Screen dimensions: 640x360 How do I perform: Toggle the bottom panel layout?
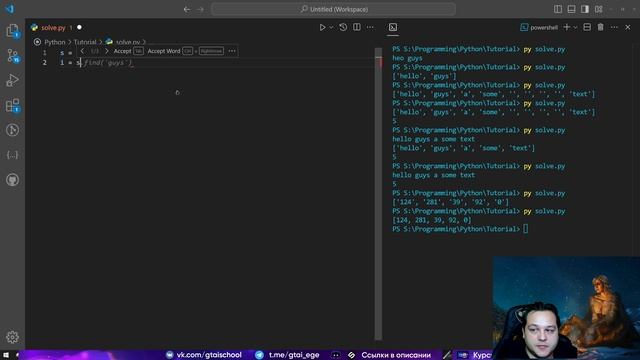(x=571, y=9)
